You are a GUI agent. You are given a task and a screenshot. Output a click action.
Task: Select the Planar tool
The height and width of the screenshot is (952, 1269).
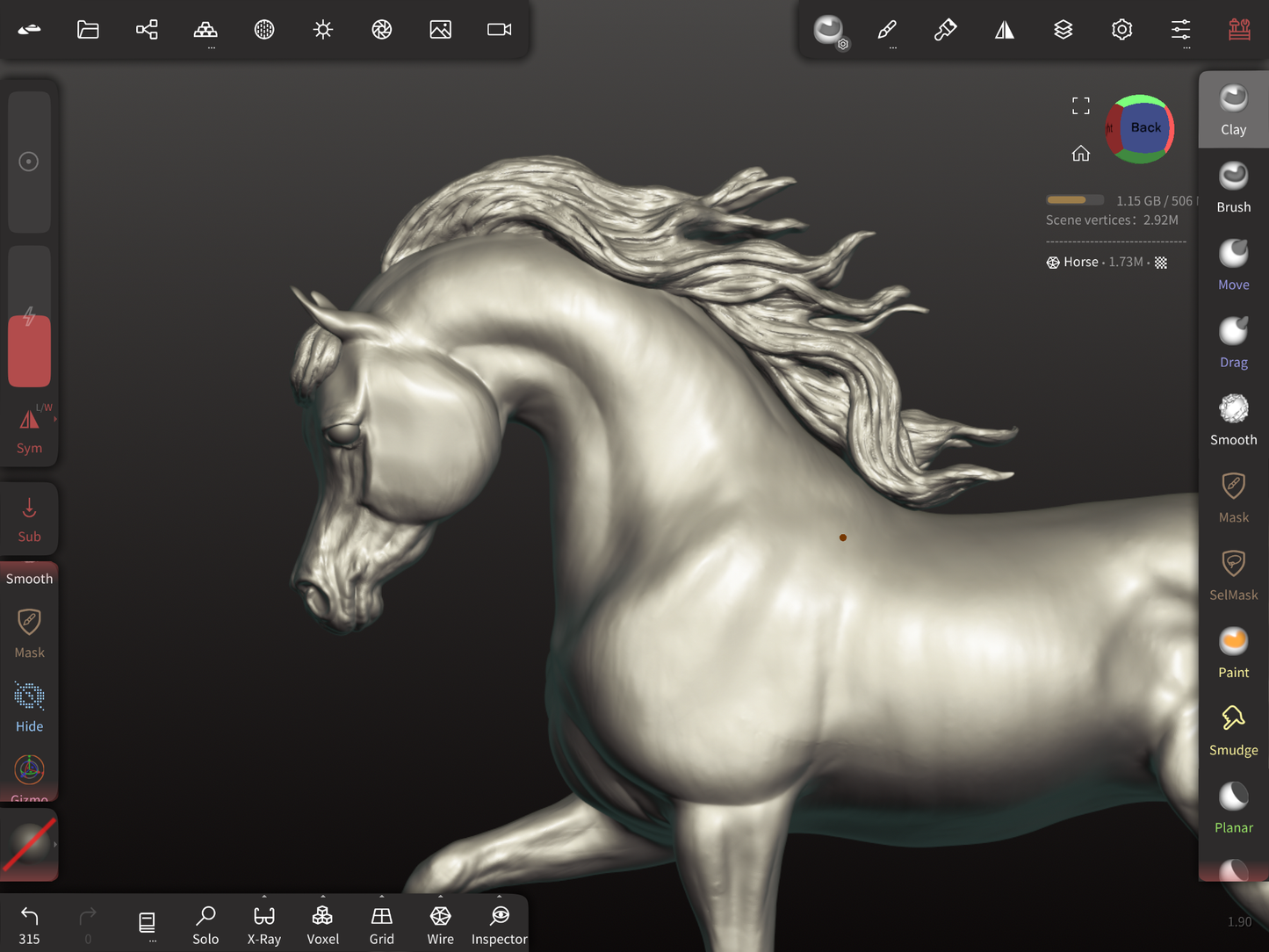[1233, 807]
